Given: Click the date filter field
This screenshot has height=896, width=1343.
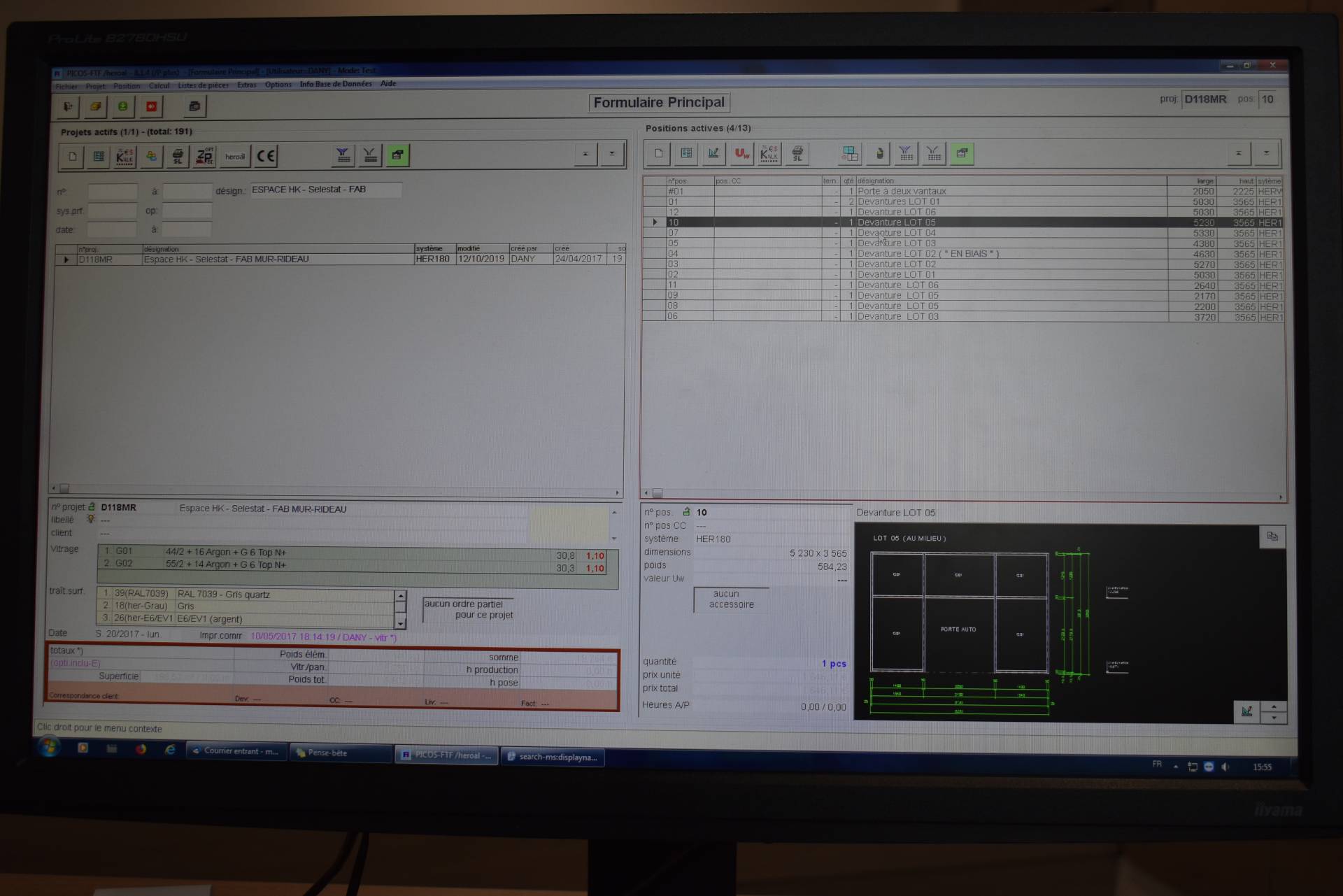Looking at the screenshot, I should pyautogui.click(x=113, y=229).
